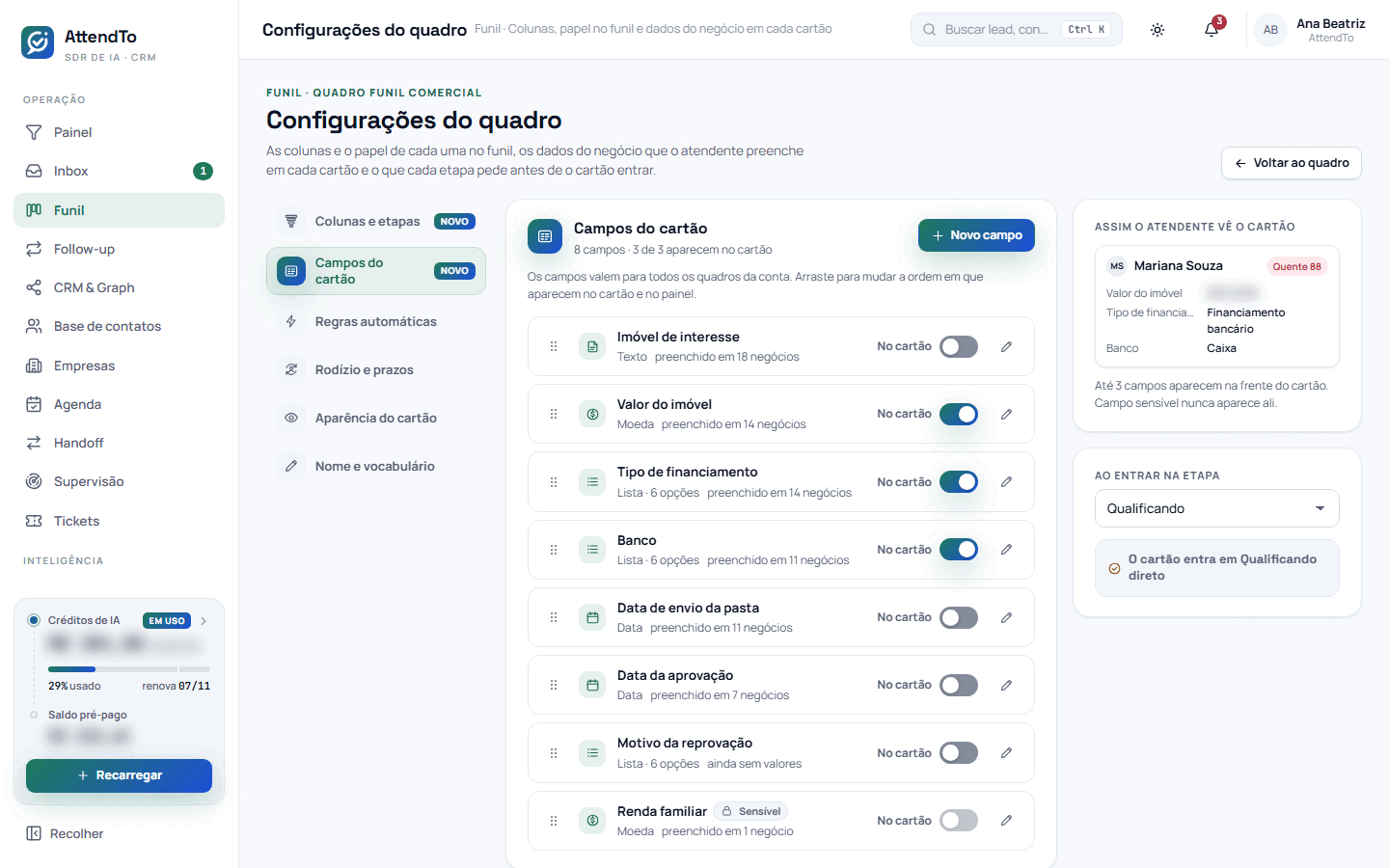Click the Mariana Souza card preview

pyautogui.click(x=1216, y=307)
